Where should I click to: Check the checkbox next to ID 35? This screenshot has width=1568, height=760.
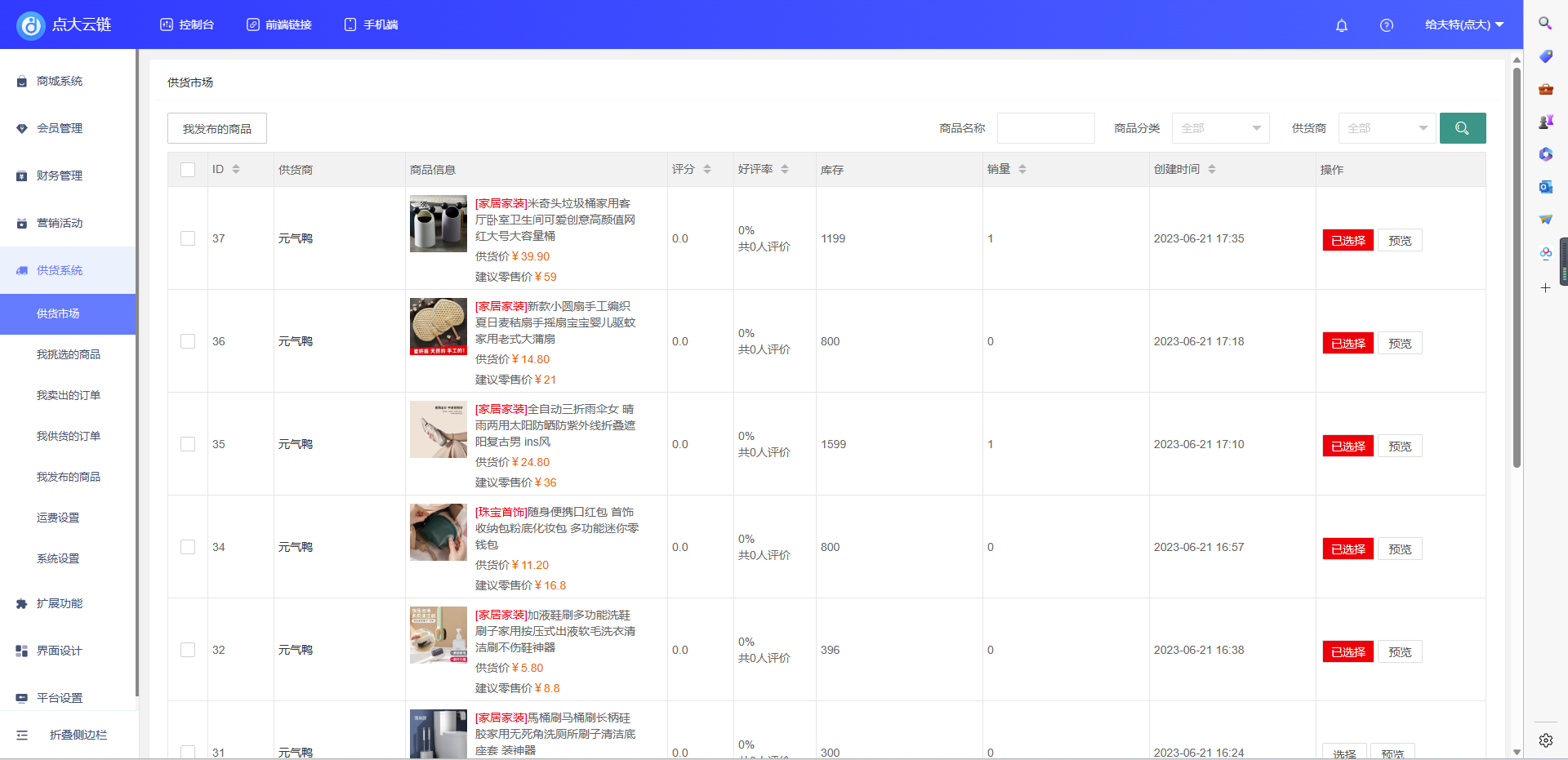pyautogui.click(x=187, y=444)
